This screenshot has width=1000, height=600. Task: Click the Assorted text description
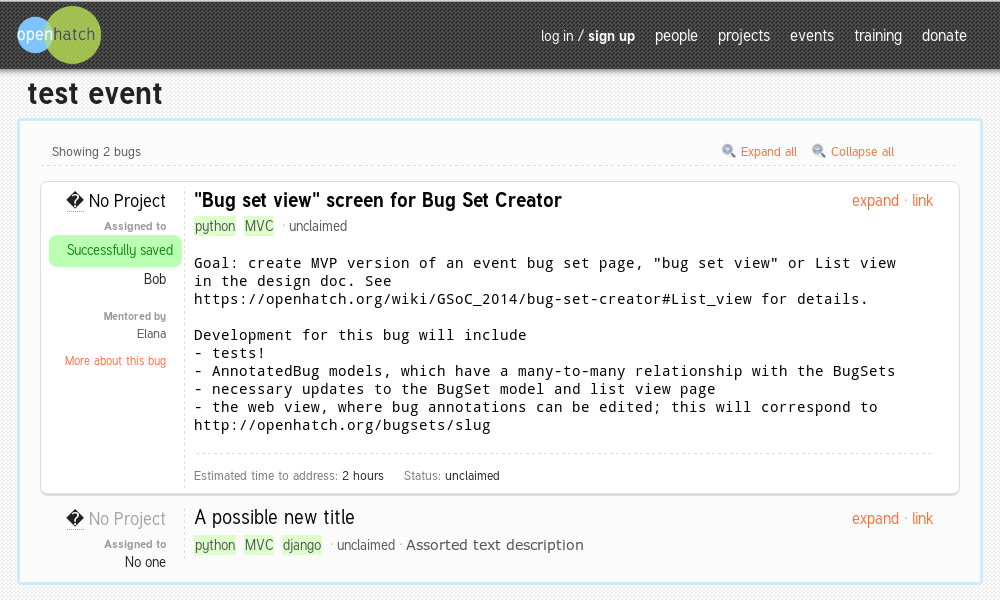[495, 545]
